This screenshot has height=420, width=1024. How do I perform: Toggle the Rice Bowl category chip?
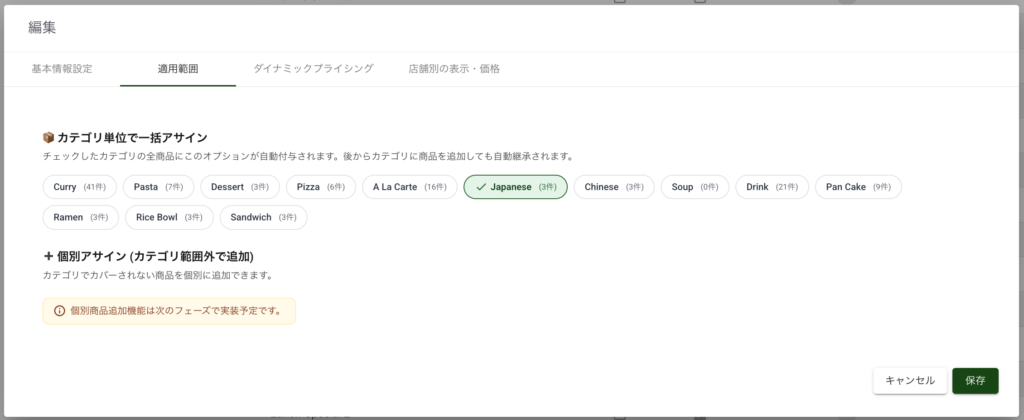[169, 218]
